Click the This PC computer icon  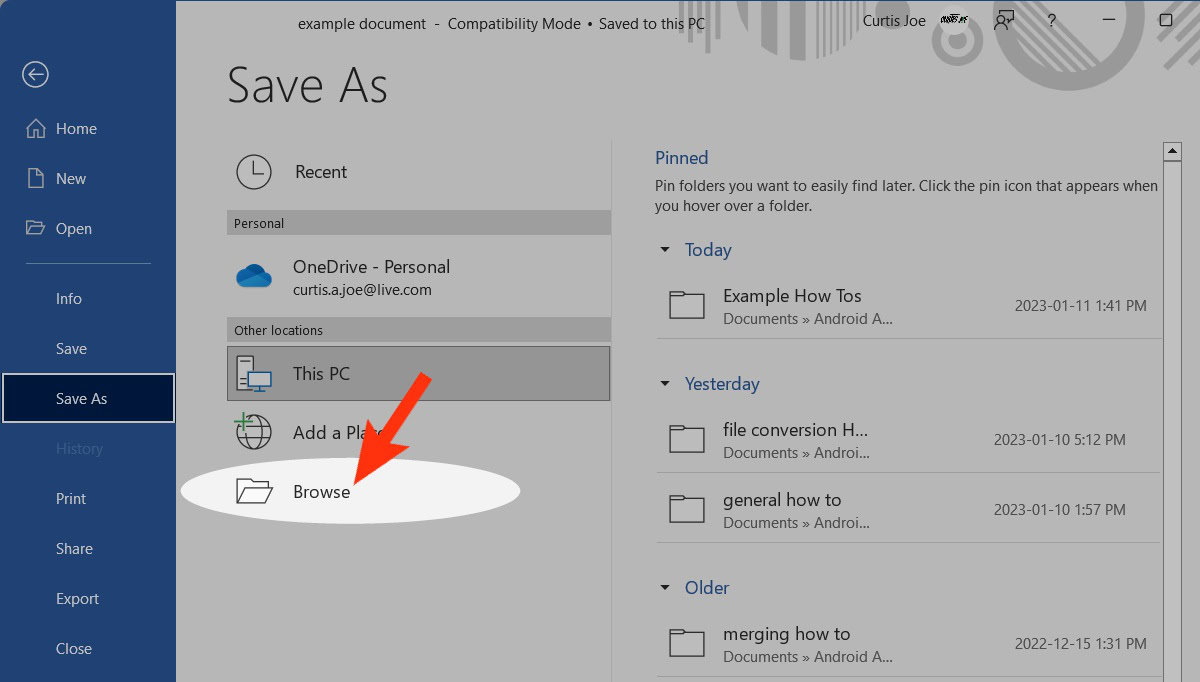tap(254, 373)
